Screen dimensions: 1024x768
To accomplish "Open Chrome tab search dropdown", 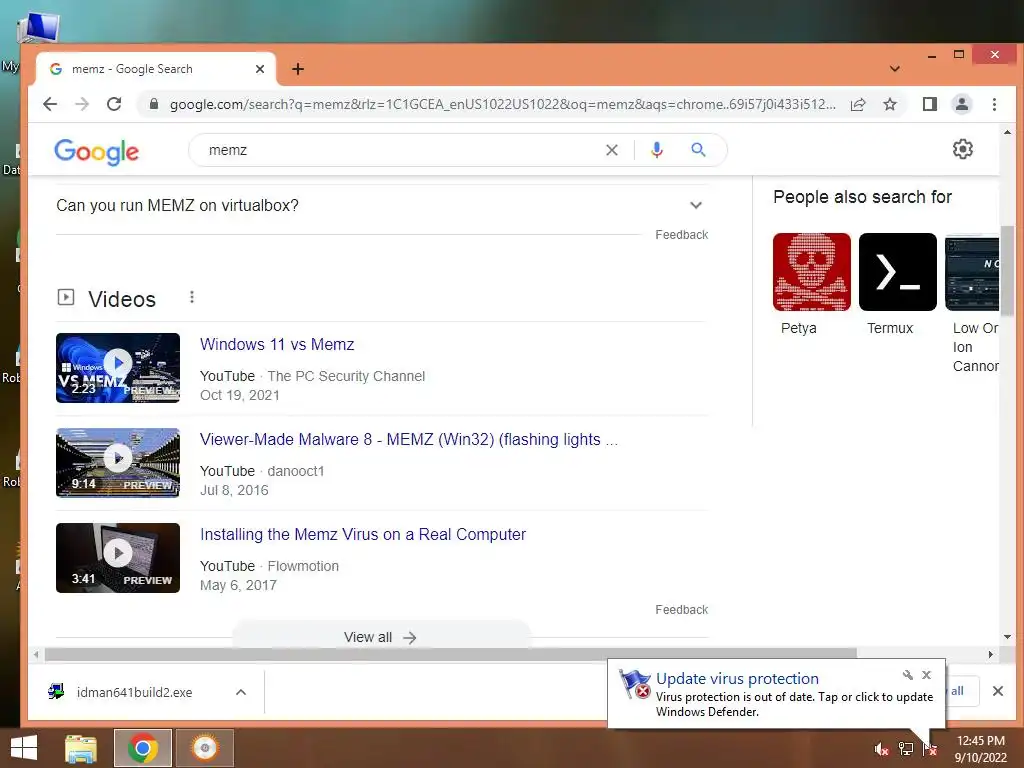I will point(895,69).
